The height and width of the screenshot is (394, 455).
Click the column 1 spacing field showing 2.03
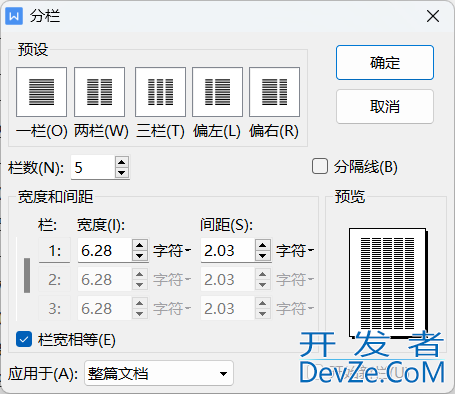click(x=228, y=250)
